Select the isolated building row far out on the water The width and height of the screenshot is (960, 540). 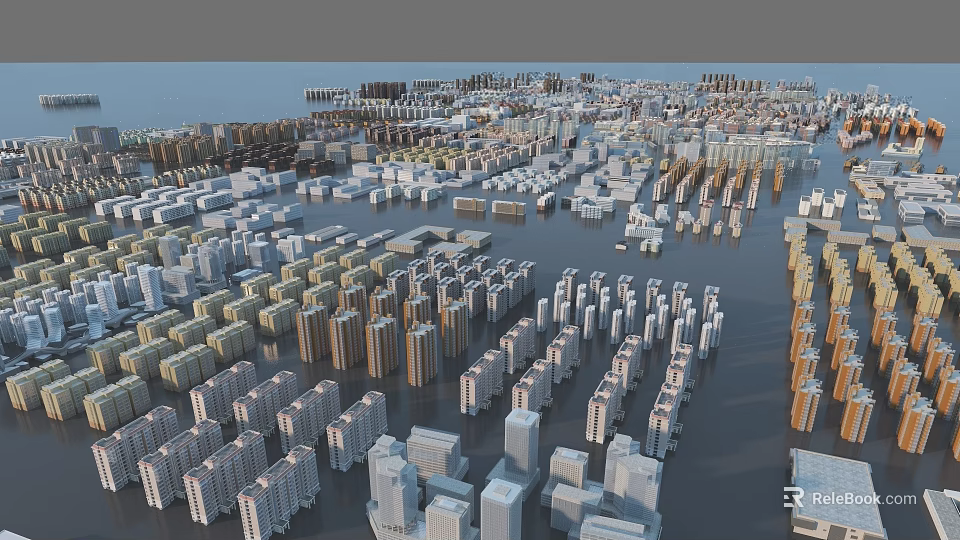pyautogui.click(x=69, y=99)
